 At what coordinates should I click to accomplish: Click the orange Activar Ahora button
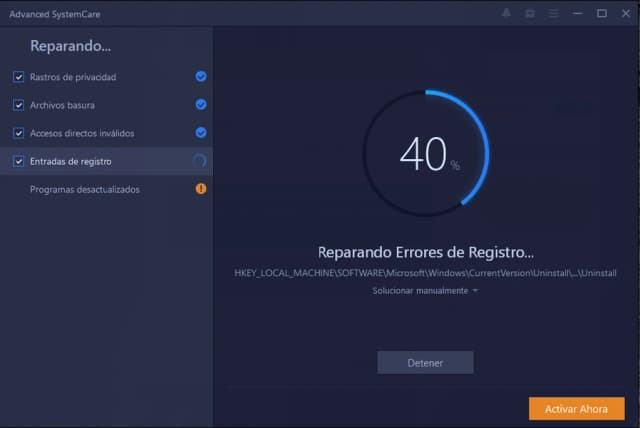pyautogui.click(x=576, y=408)
